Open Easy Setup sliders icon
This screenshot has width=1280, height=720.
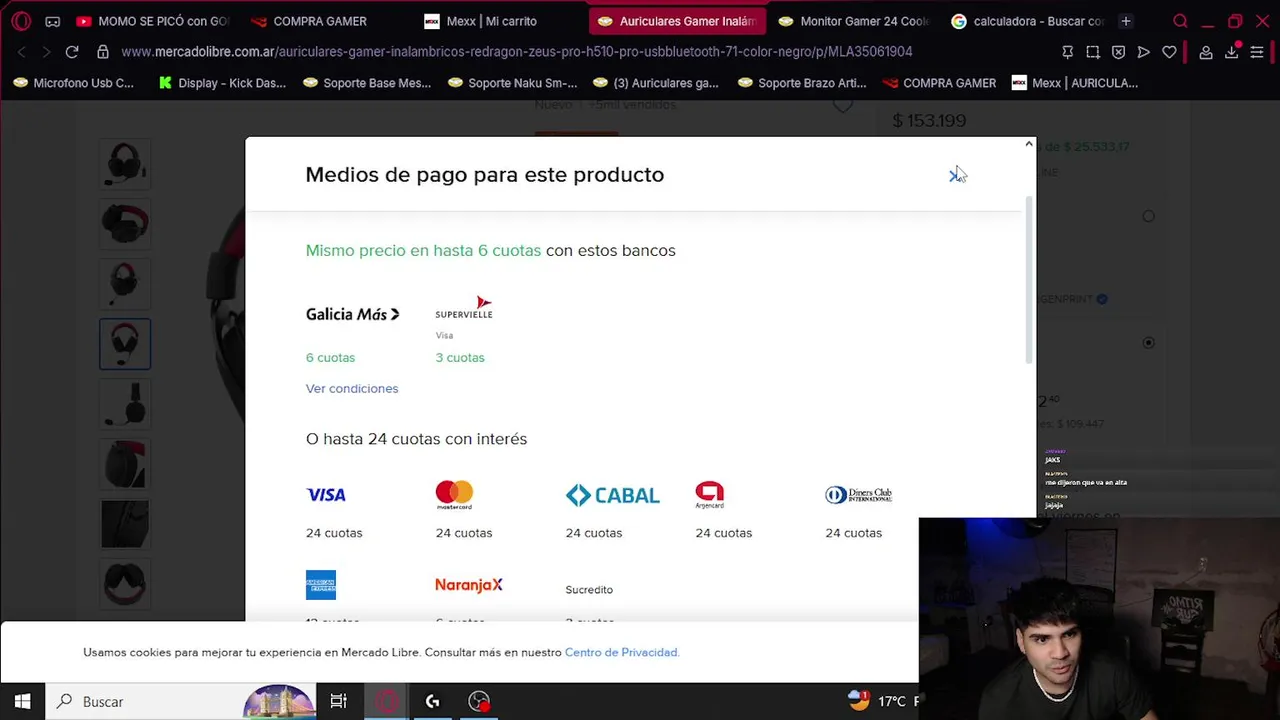pos(1257,52)
